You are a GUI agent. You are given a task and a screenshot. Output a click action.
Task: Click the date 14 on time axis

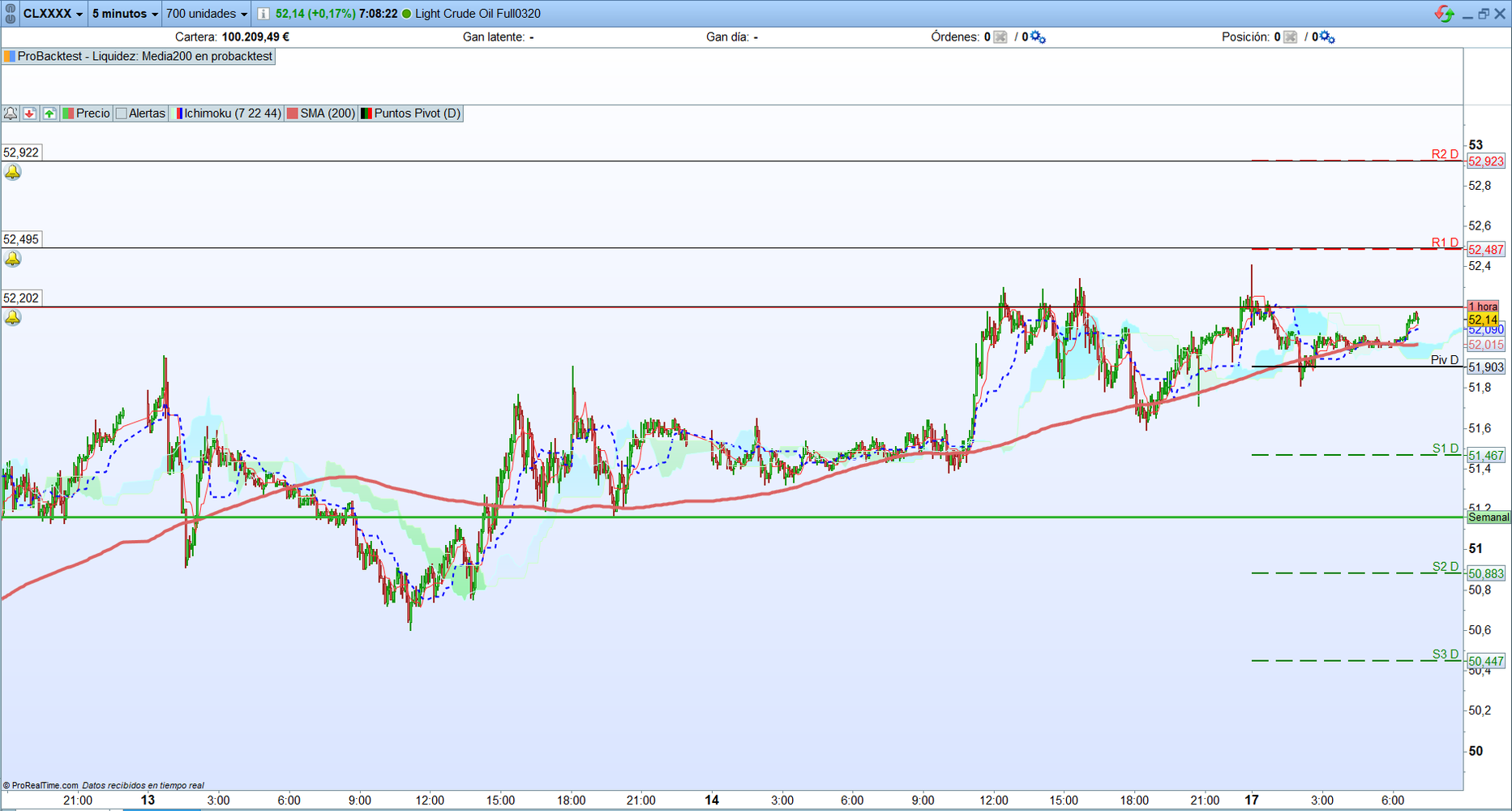click(x=712, y=800)
